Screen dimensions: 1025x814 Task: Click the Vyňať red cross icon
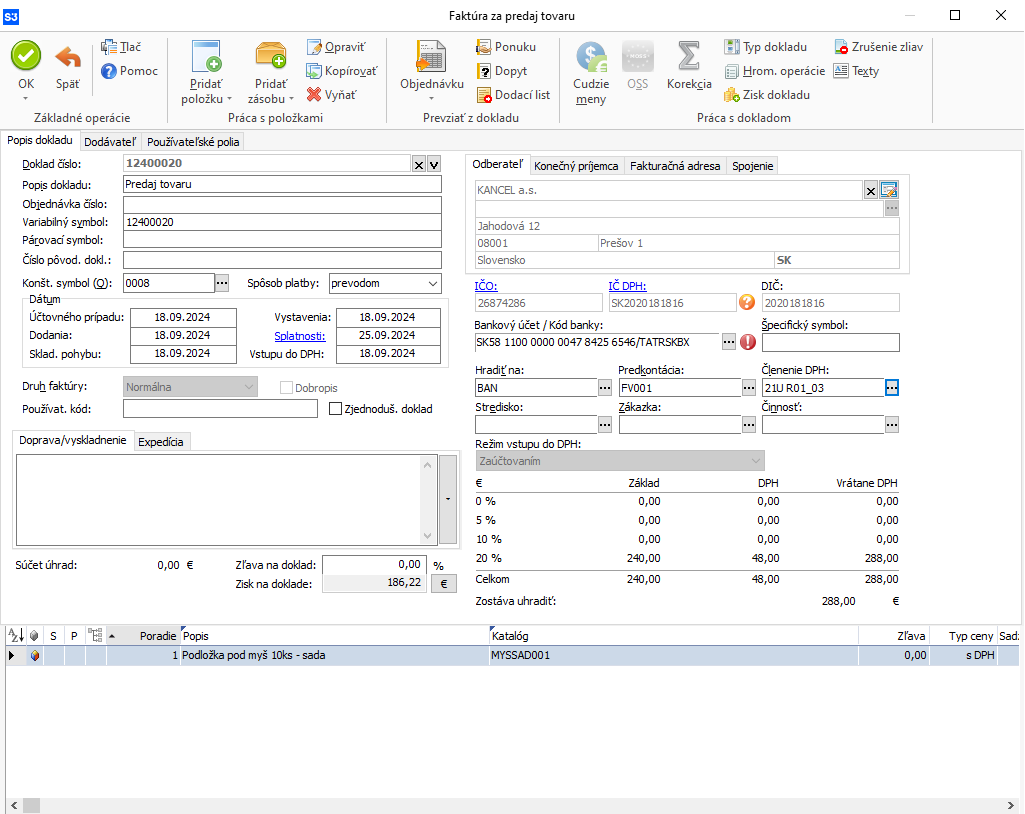click(314, 95)
